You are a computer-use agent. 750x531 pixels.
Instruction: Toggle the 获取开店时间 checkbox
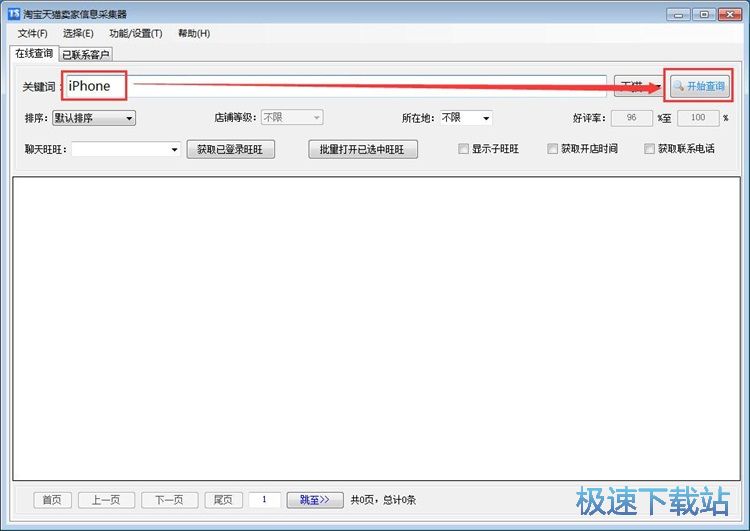552,149
